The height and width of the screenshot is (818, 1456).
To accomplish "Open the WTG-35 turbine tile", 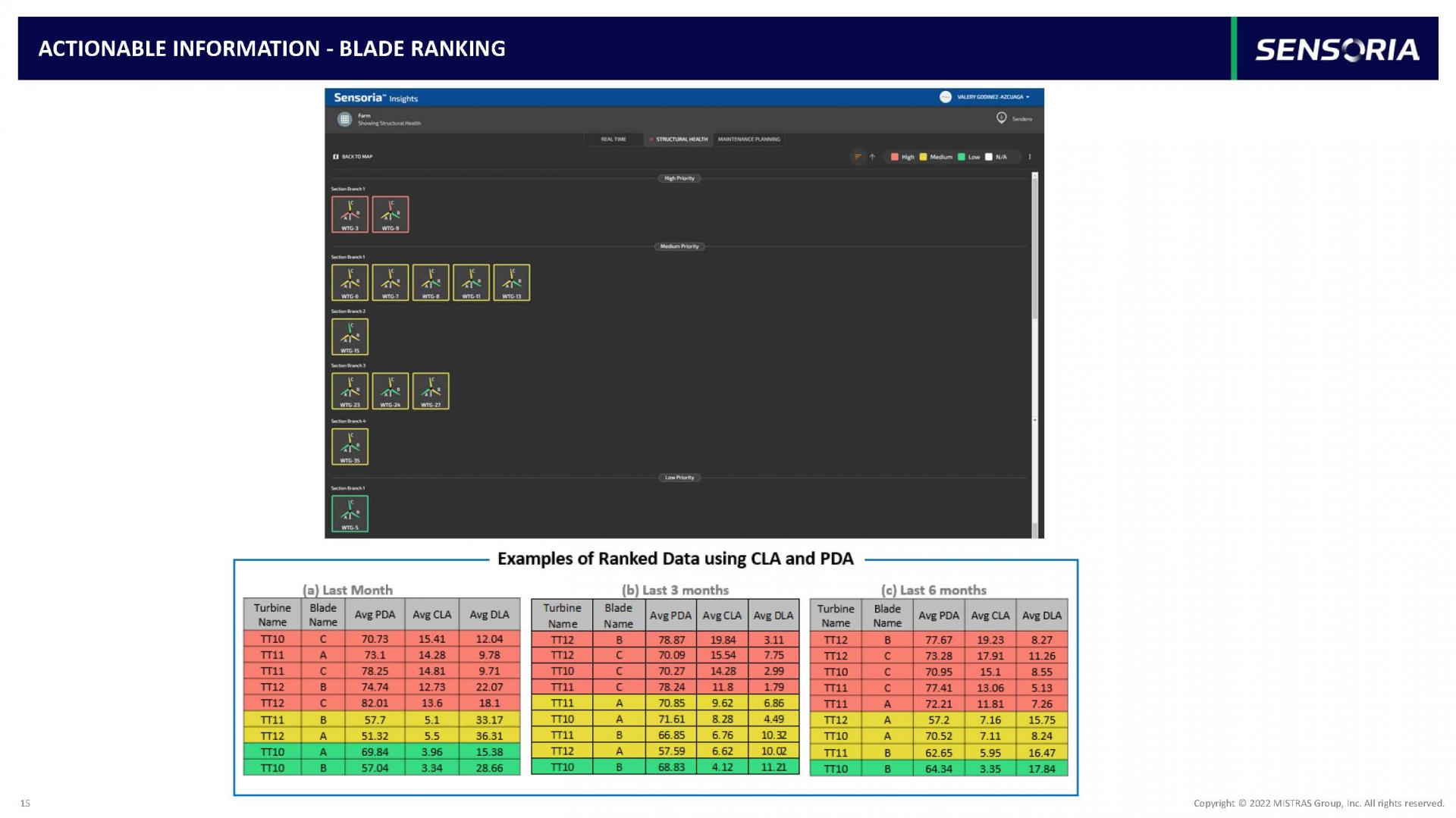I will coord(350,447).
